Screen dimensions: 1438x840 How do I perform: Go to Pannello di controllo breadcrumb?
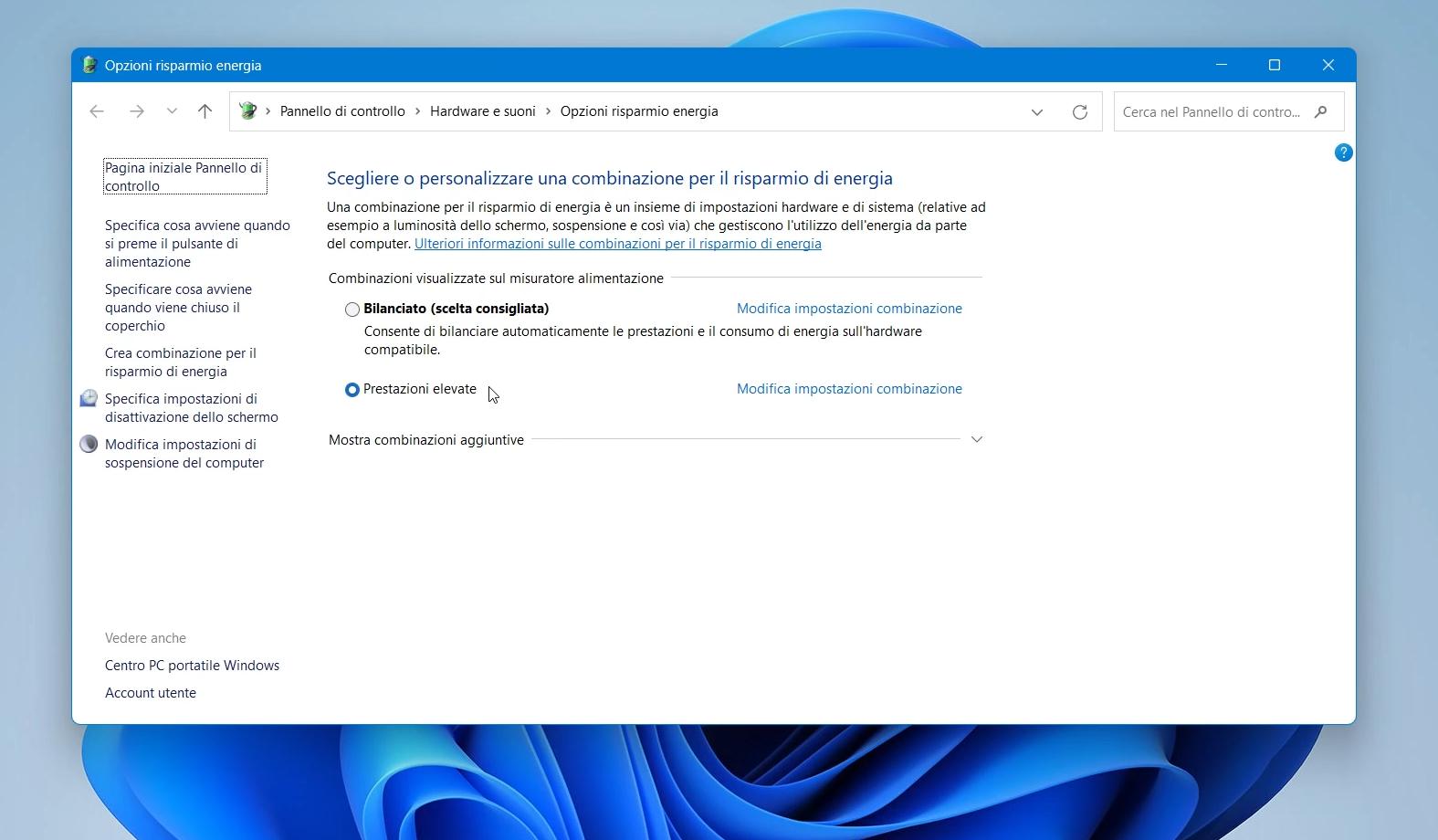tap(342, 111)
